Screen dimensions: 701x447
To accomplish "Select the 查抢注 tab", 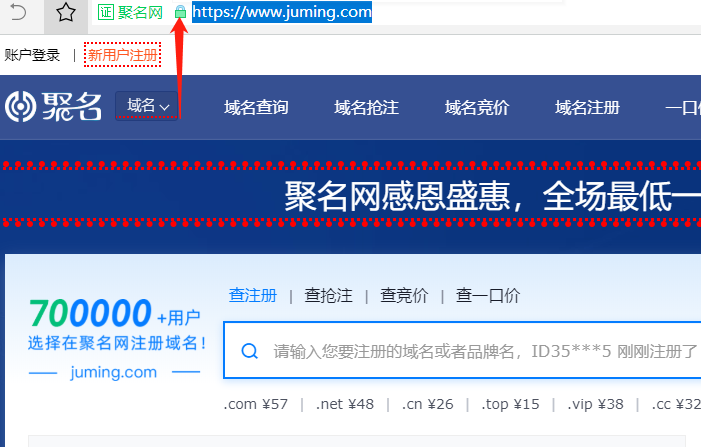I will coord(329,295).
